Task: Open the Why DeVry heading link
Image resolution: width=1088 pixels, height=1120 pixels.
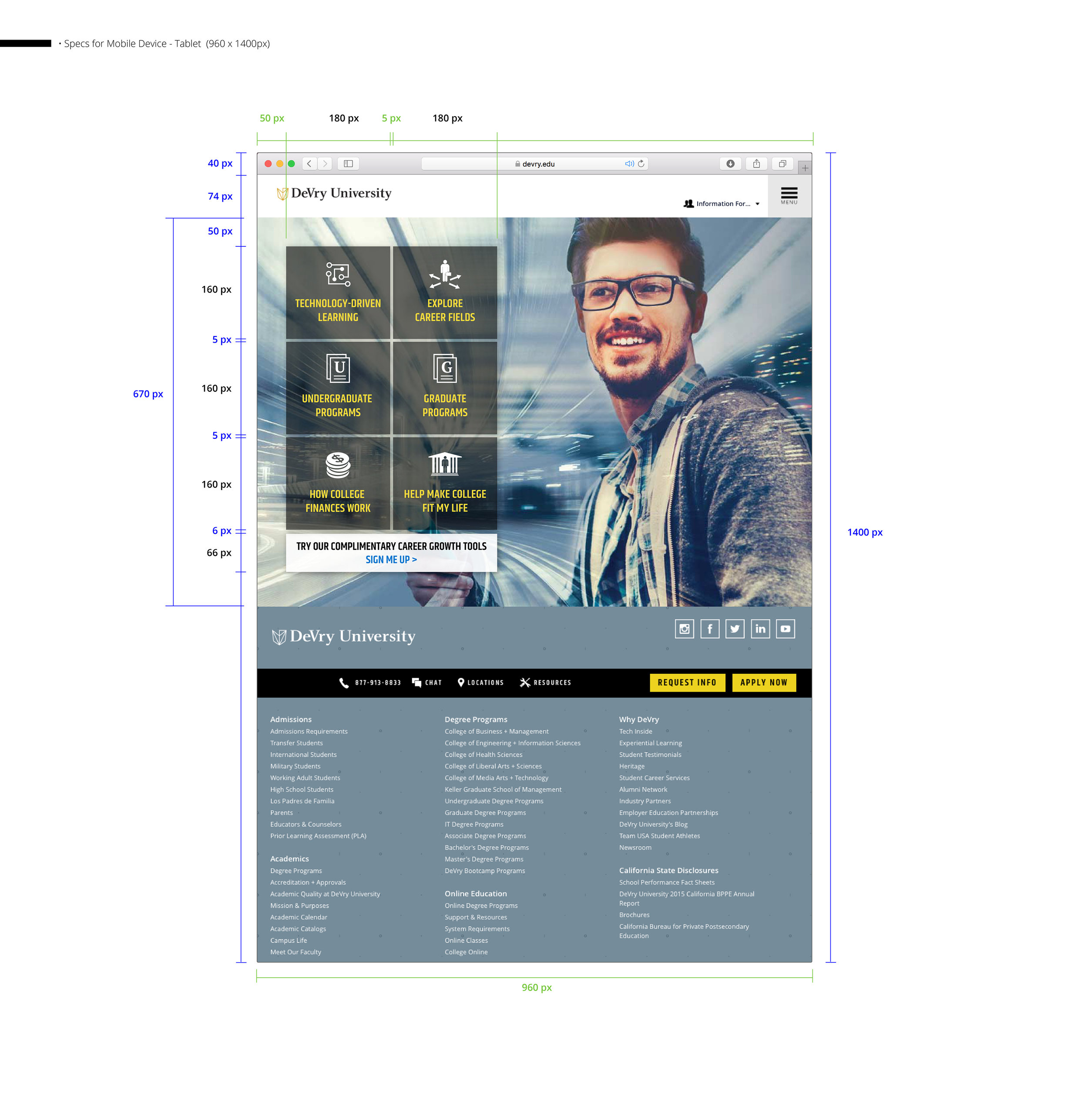Action: (639, 720)
